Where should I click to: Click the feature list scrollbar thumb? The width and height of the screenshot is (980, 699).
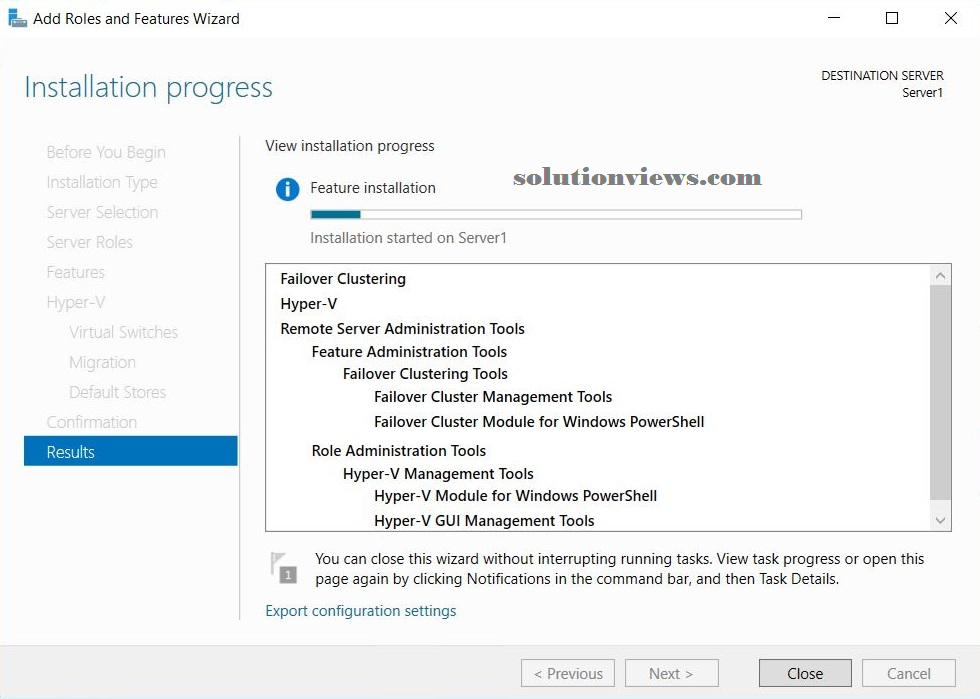941,393
